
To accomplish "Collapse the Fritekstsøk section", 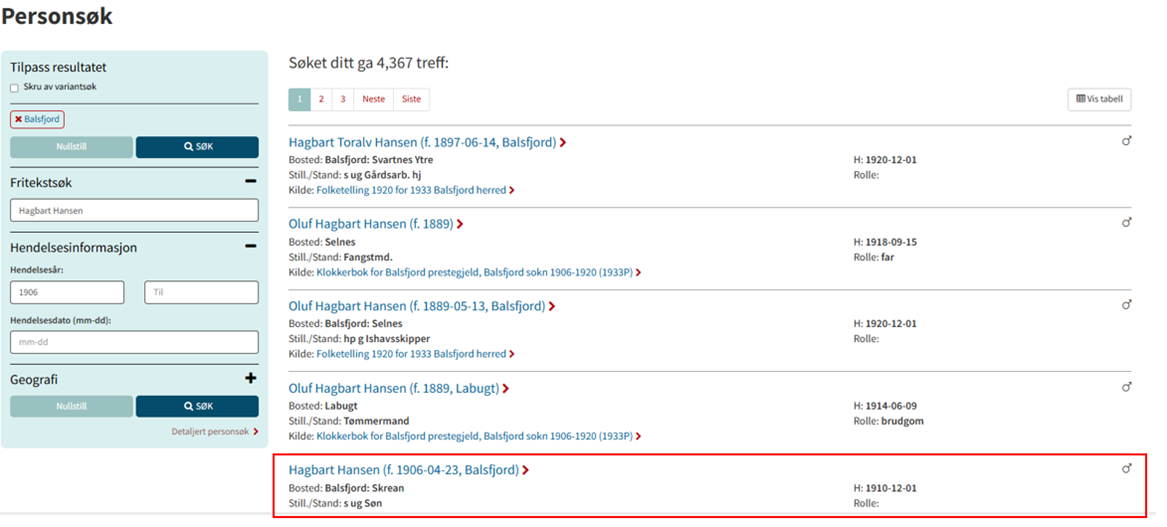I will [250, 183].
